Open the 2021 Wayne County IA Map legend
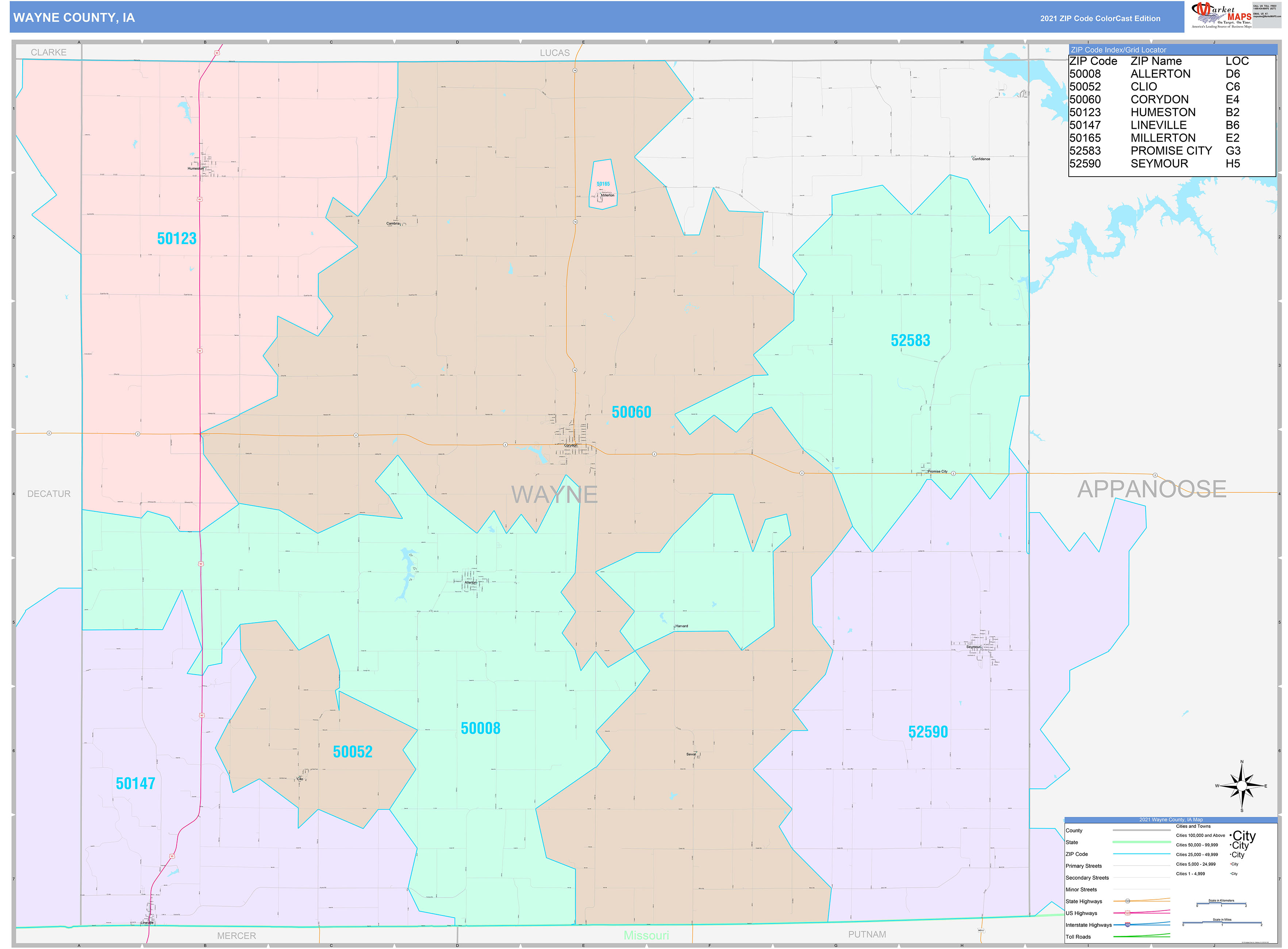This screenshot has height=949, width=1288. [x=1171, y=820]
